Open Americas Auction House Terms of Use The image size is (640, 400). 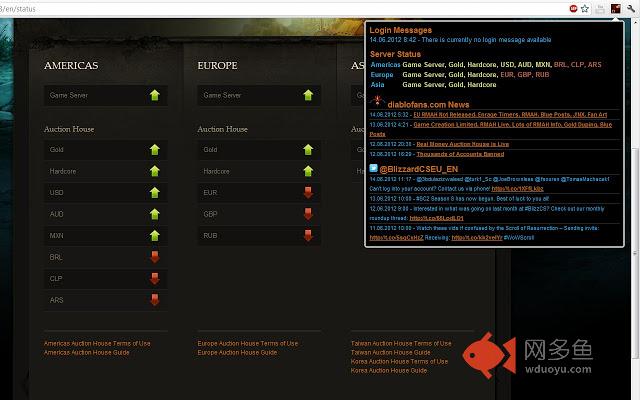(x=97, y=344)
